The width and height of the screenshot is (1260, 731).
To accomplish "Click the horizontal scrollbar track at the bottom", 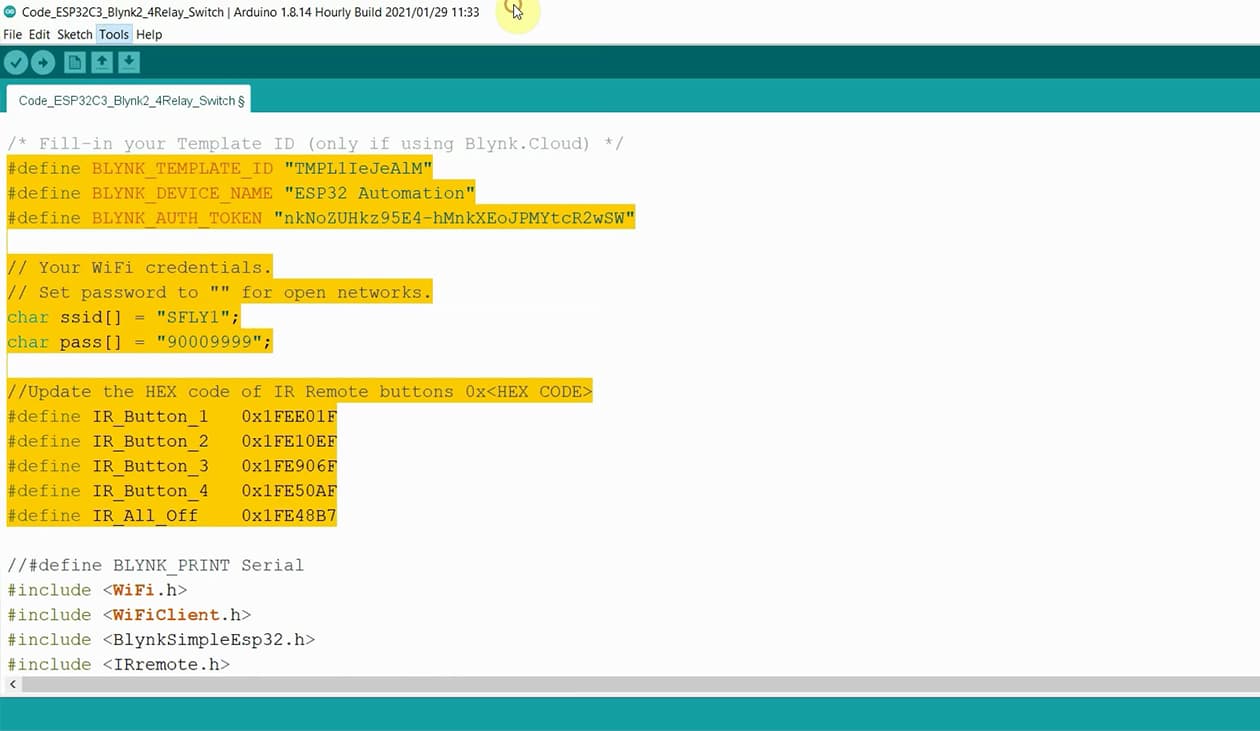I will coord(600,684).
